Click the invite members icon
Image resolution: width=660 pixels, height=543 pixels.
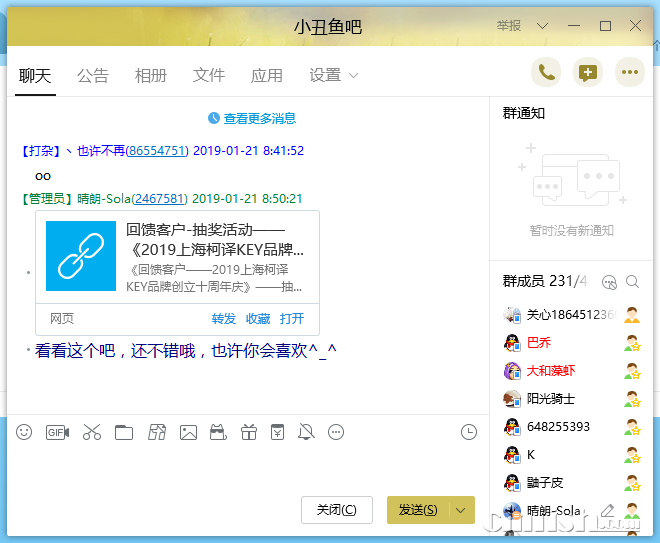coord(609,282)
